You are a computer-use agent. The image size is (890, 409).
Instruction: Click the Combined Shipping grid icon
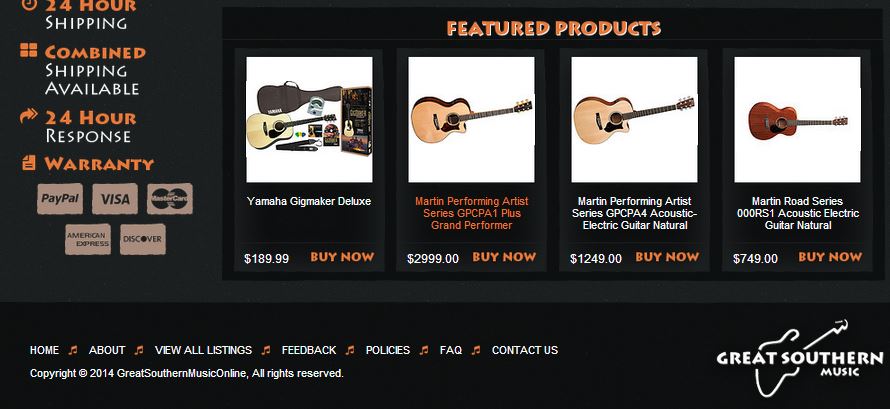point(28,50)
